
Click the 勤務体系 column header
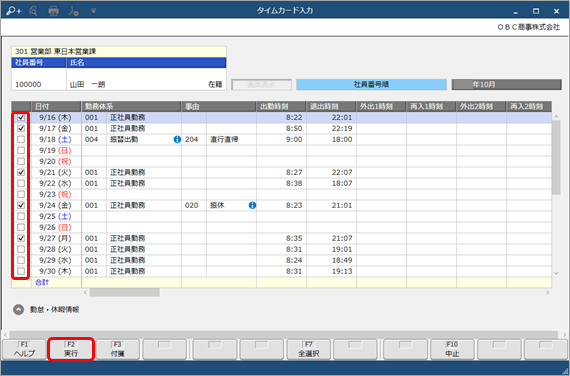(131, 107)
